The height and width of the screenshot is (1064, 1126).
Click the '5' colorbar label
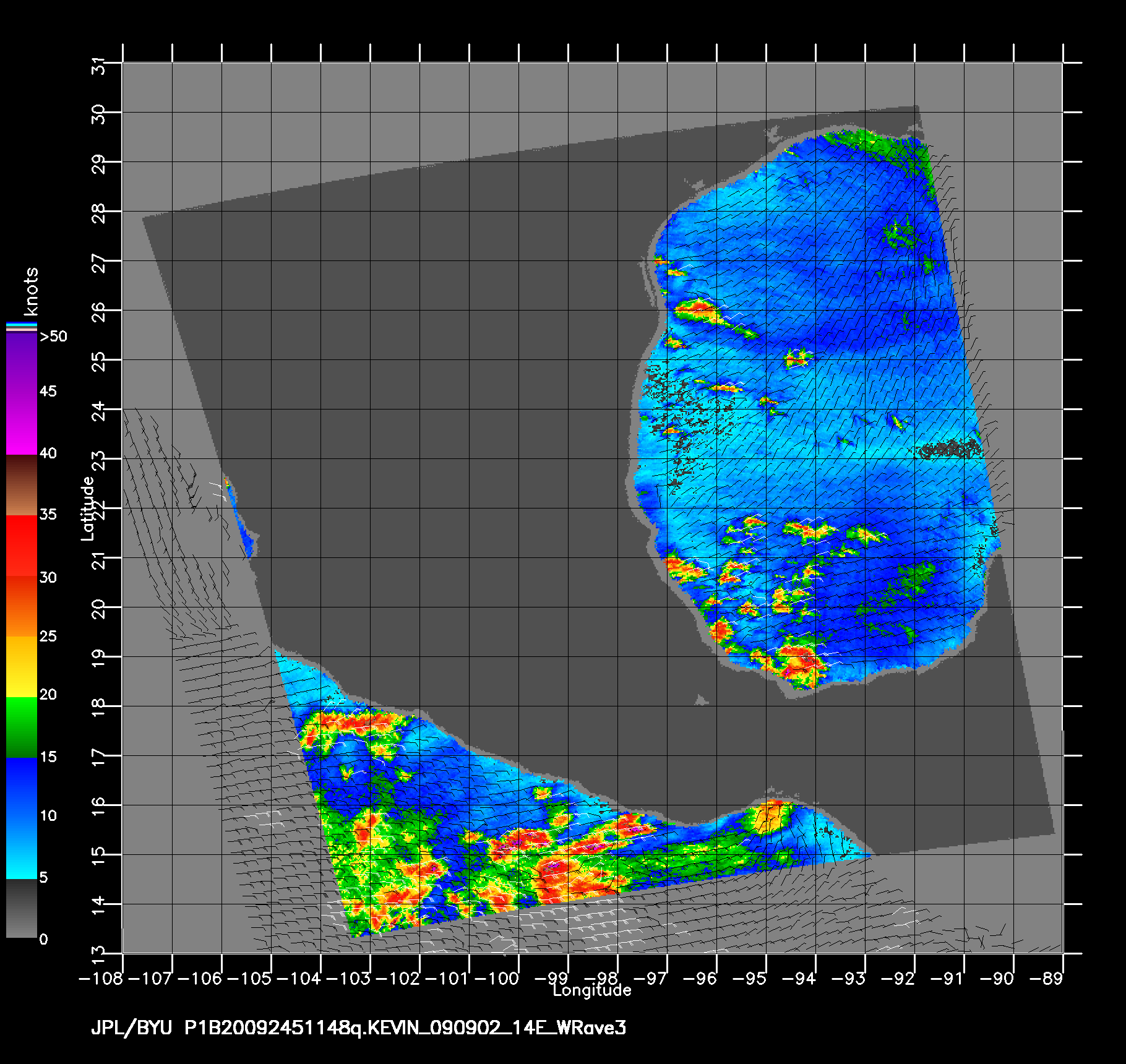(43, 878)
